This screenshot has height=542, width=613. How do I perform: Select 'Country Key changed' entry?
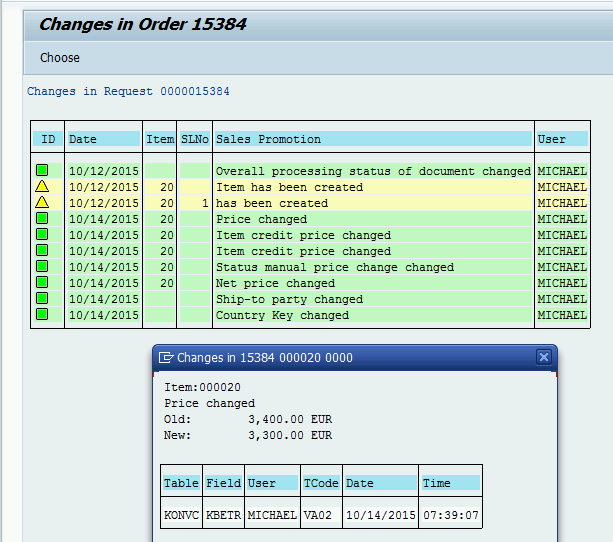tap(283, 316)
